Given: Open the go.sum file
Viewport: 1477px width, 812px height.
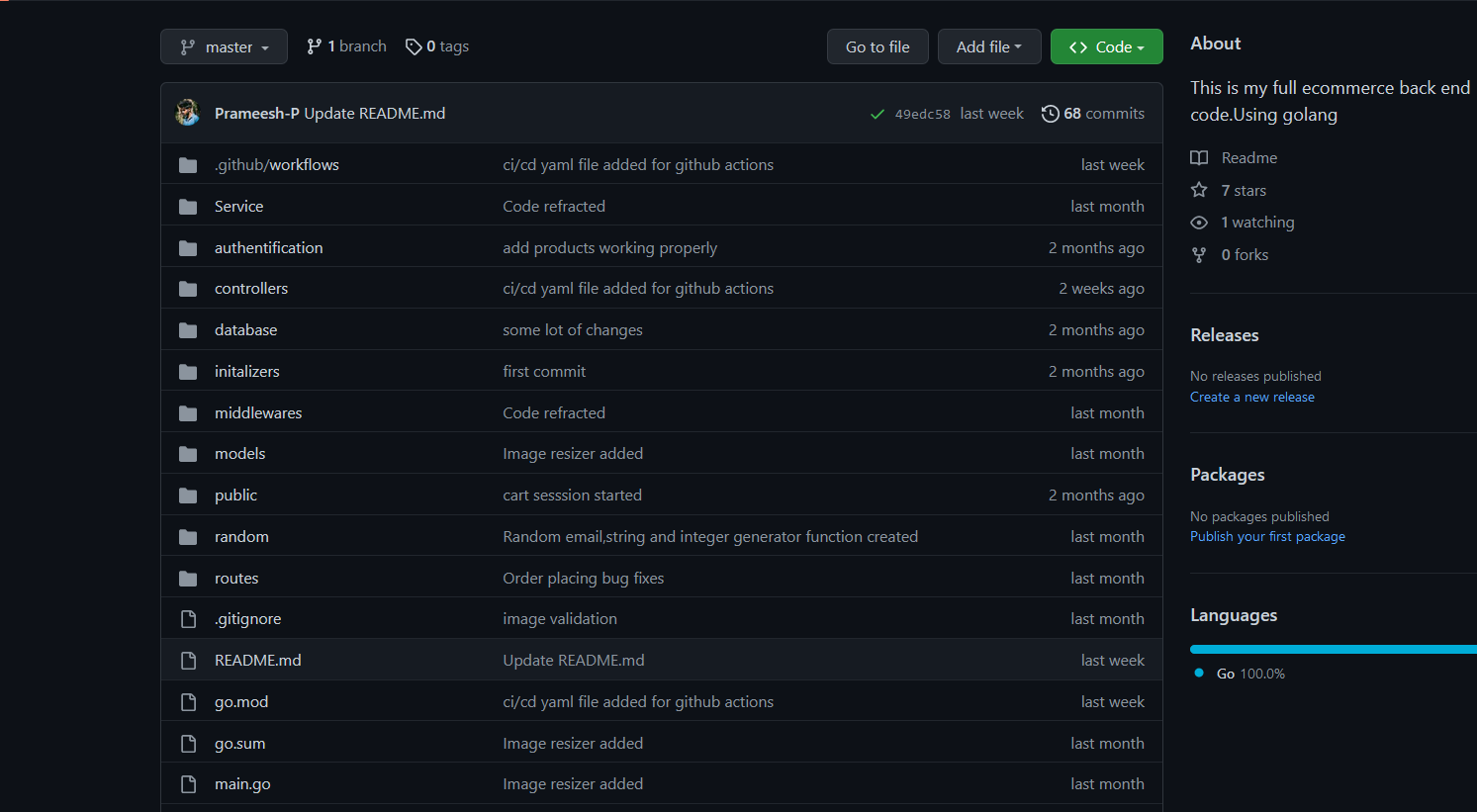Looking at the screenshot, I should pos(240,744).
